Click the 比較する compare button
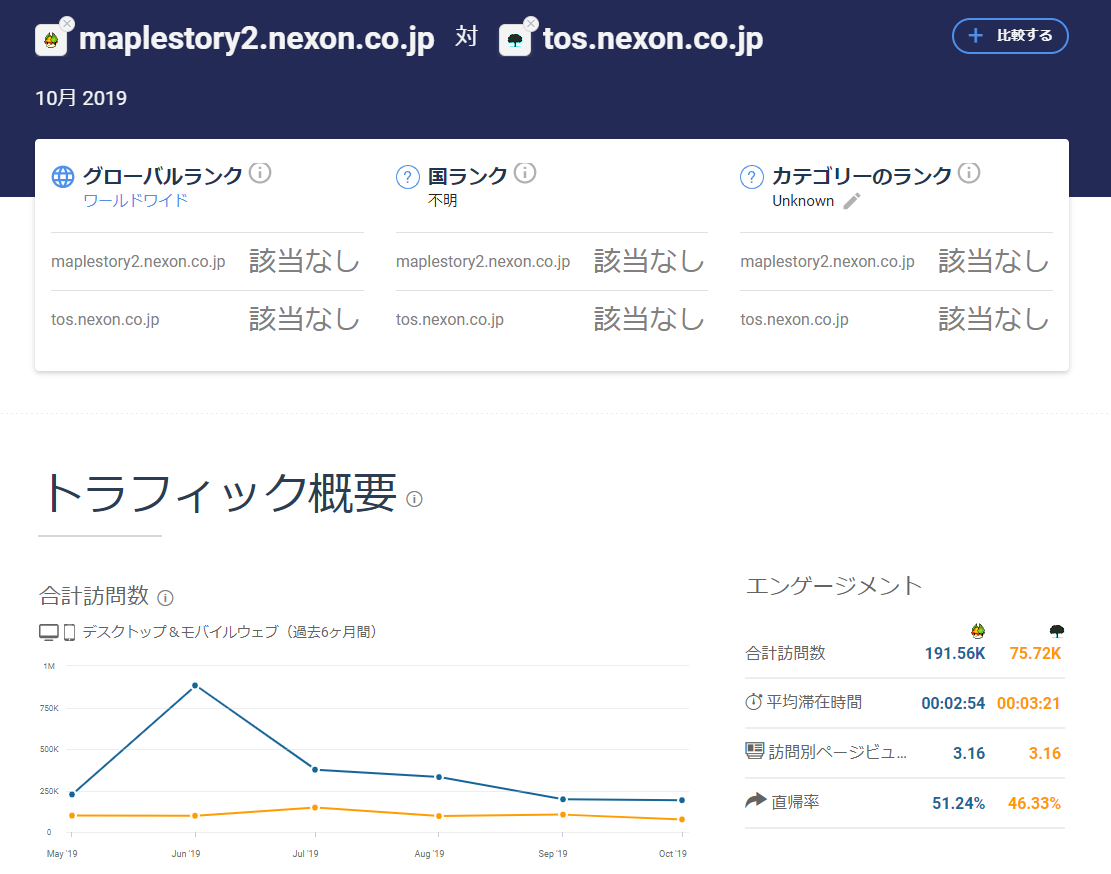The image size is (1111, 874). tap(1010, 35)
